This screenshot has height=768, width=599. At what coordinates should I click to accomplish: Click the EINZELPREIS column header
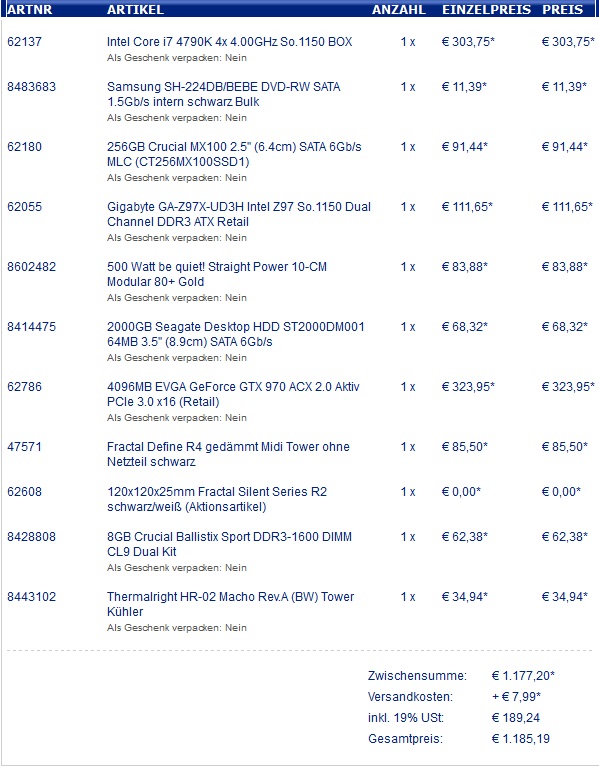[x=486, y=9]
